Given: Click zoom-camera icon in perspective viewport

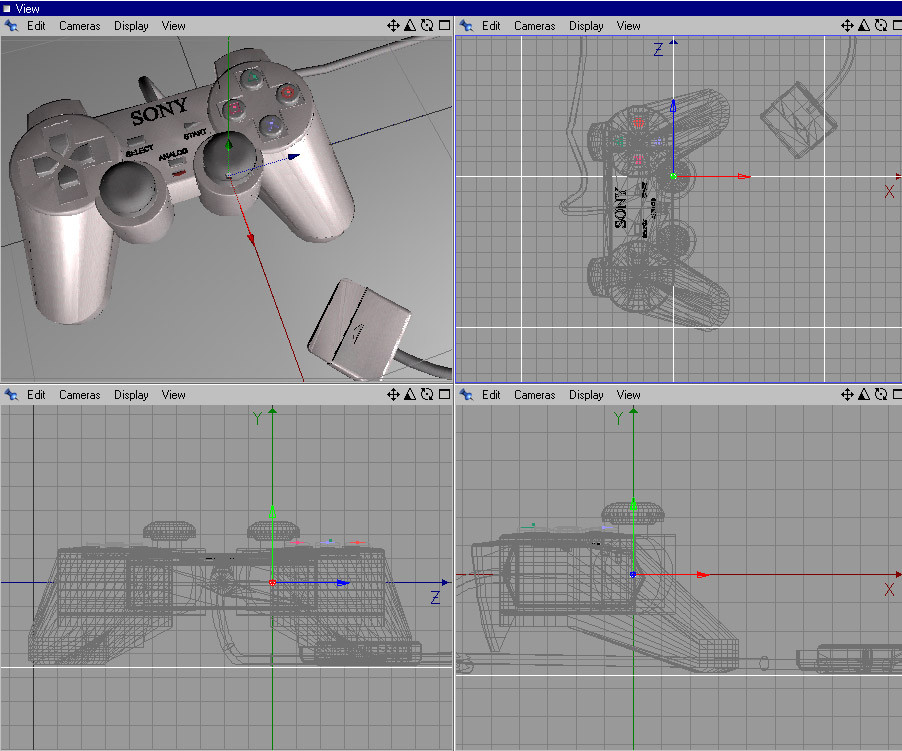Looking at the screenshot, I should 410,25.
